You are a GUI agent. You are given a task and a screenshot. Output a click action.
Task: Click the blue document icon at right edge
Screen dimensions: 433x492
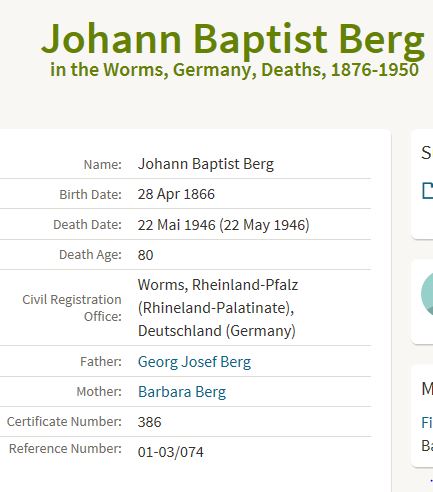[x=428, y=191]
